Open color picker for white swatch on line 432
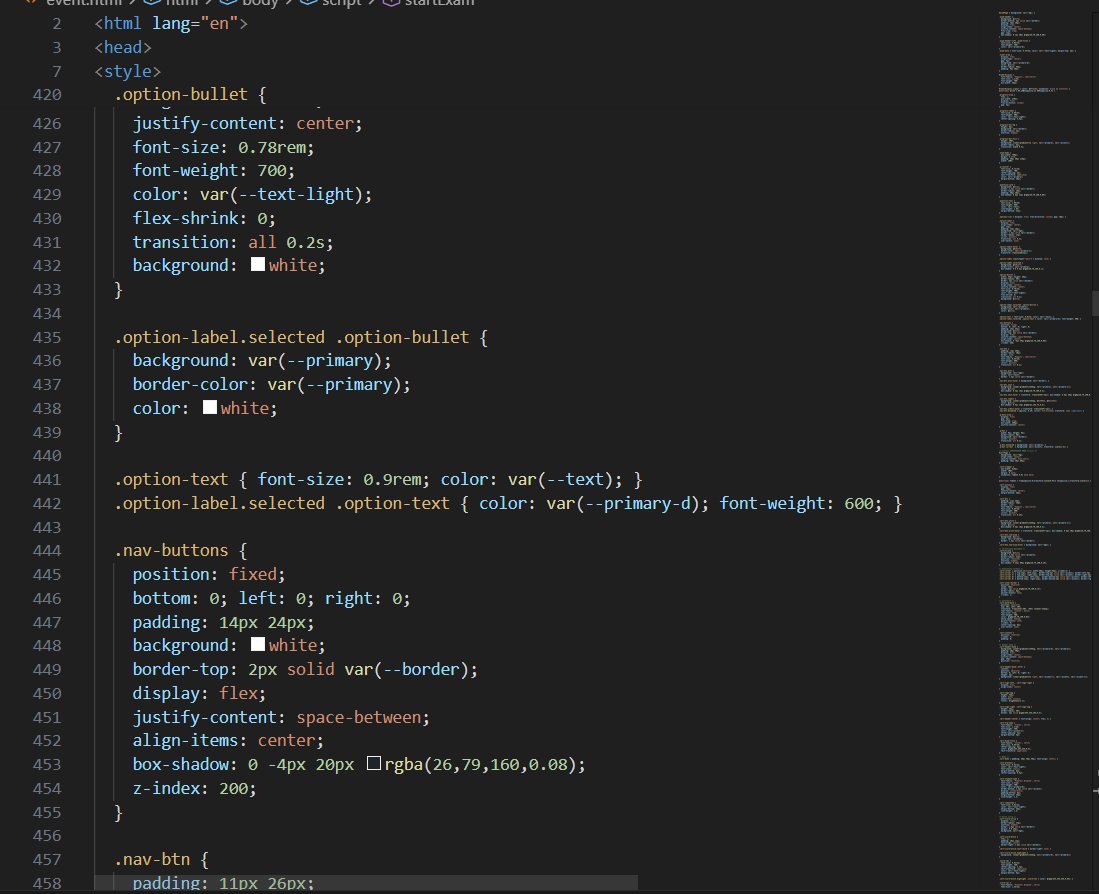This screenshot has width=1099, height=894. point(258,265)
